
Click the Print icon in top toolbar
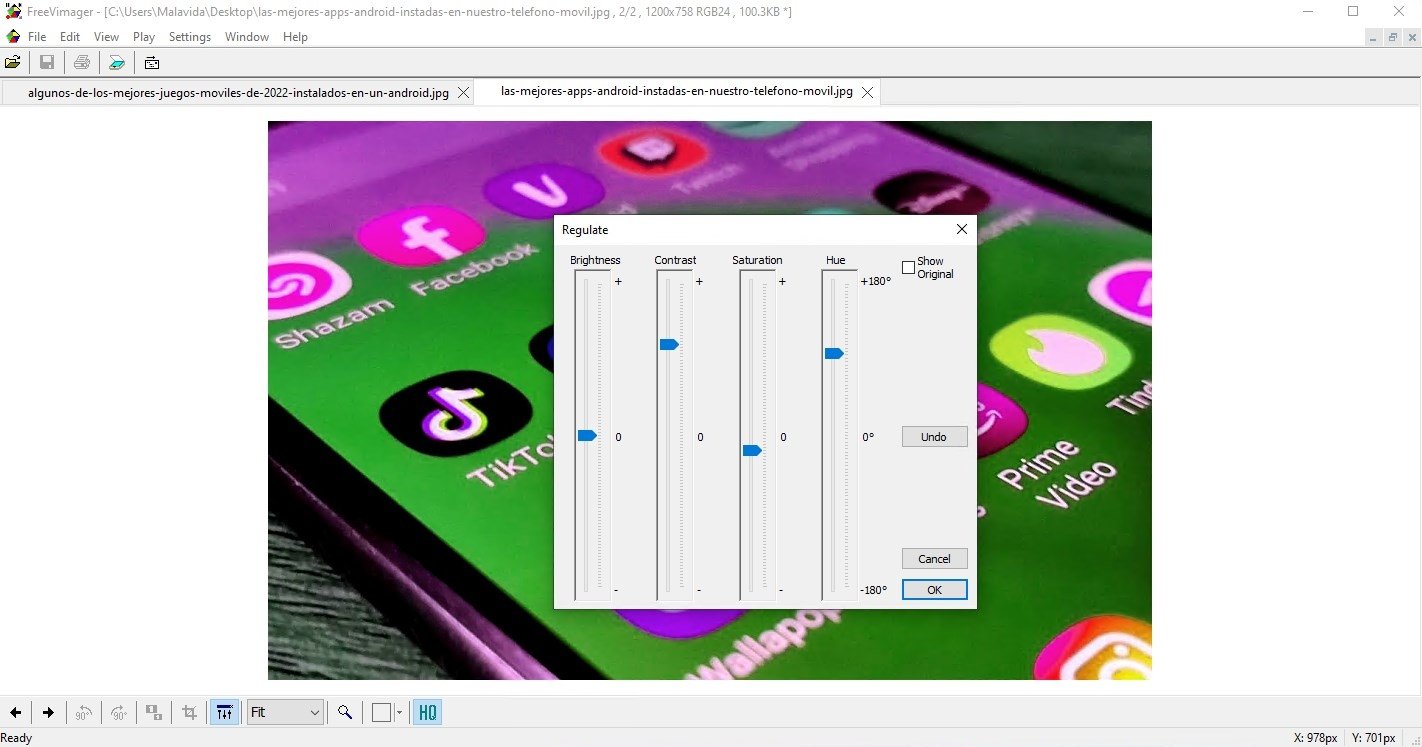tap(82, 63)
